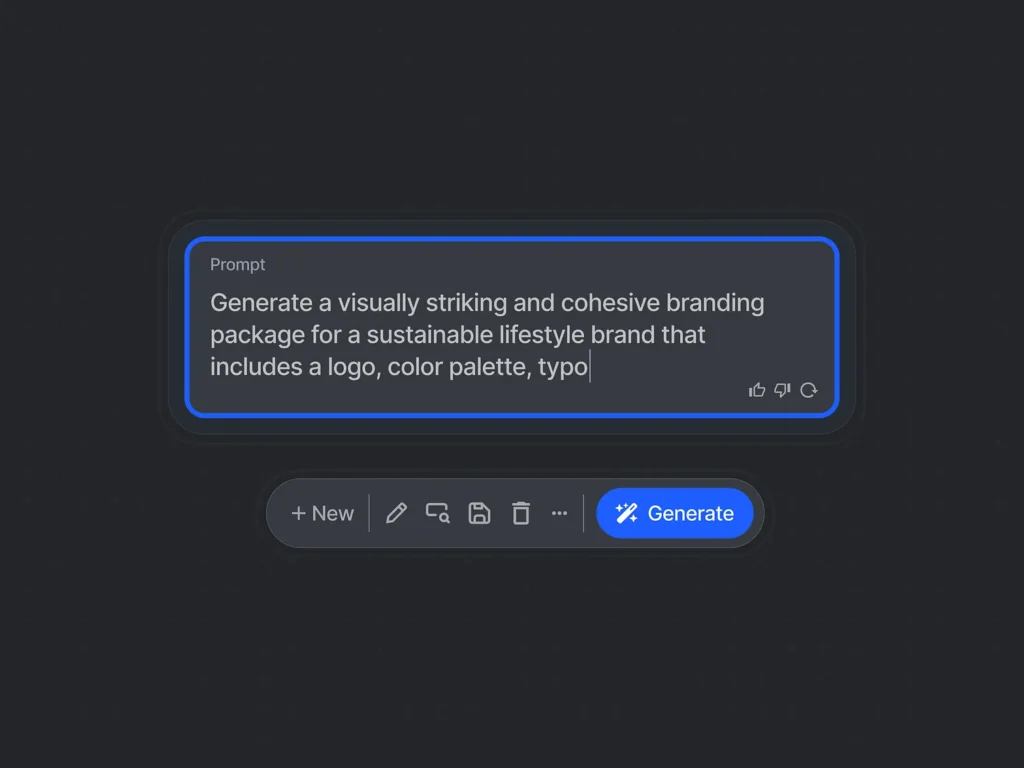Select the pencil edit icon
Screen dimensions: 1024x768
point(396,513)
